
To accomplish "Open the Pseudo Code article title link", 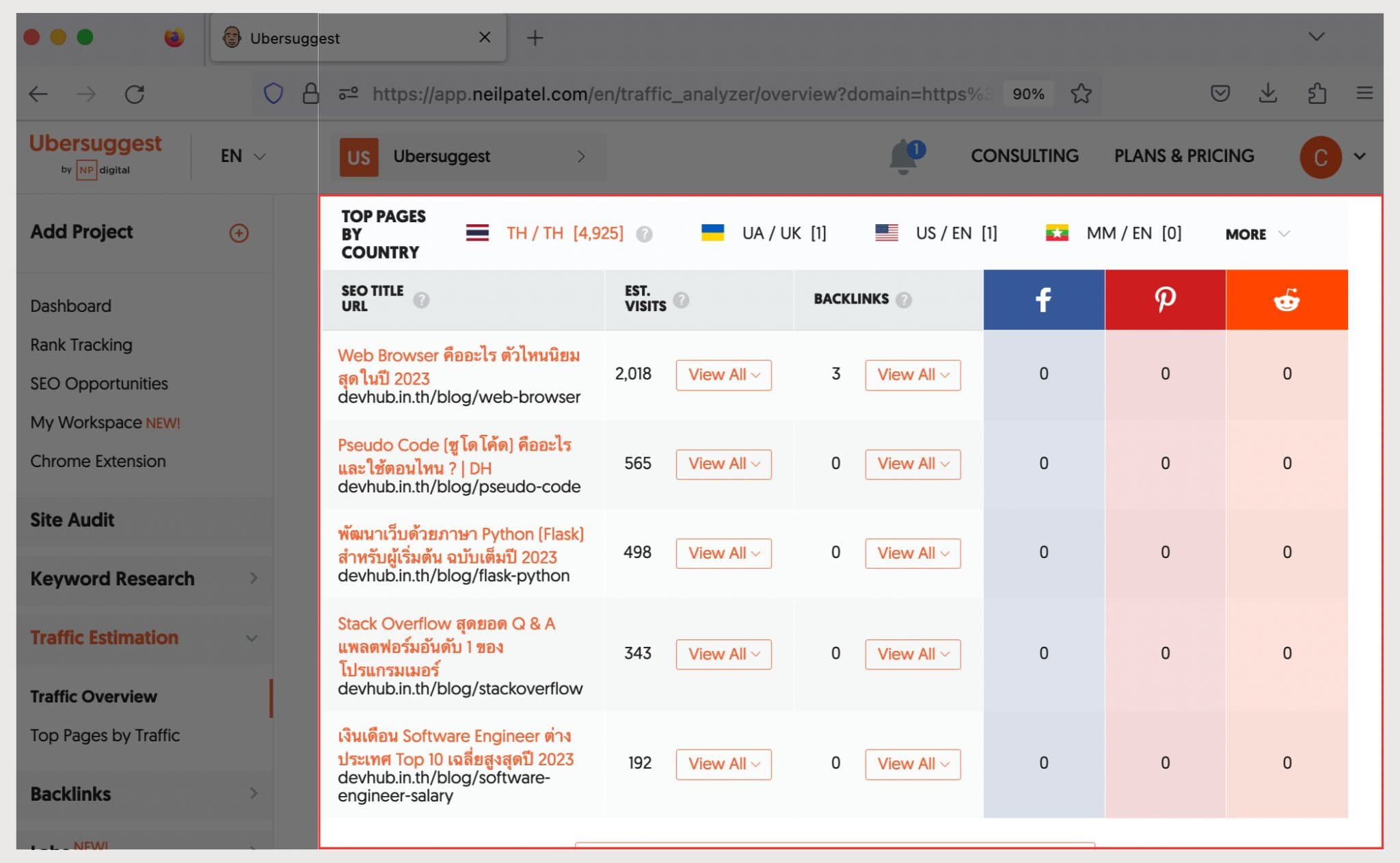I will (x=455, y=456).
